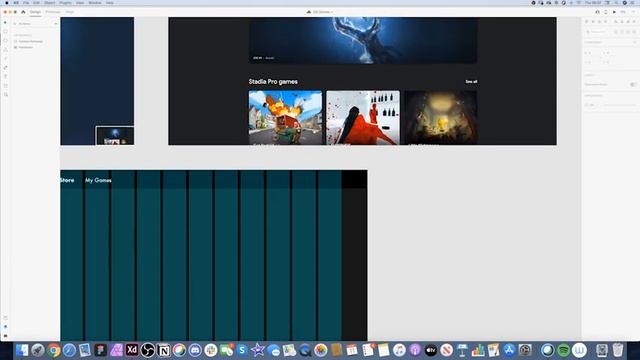Click the mobile device preview icon
640x360 pixels.
click(x=606, y=12)
